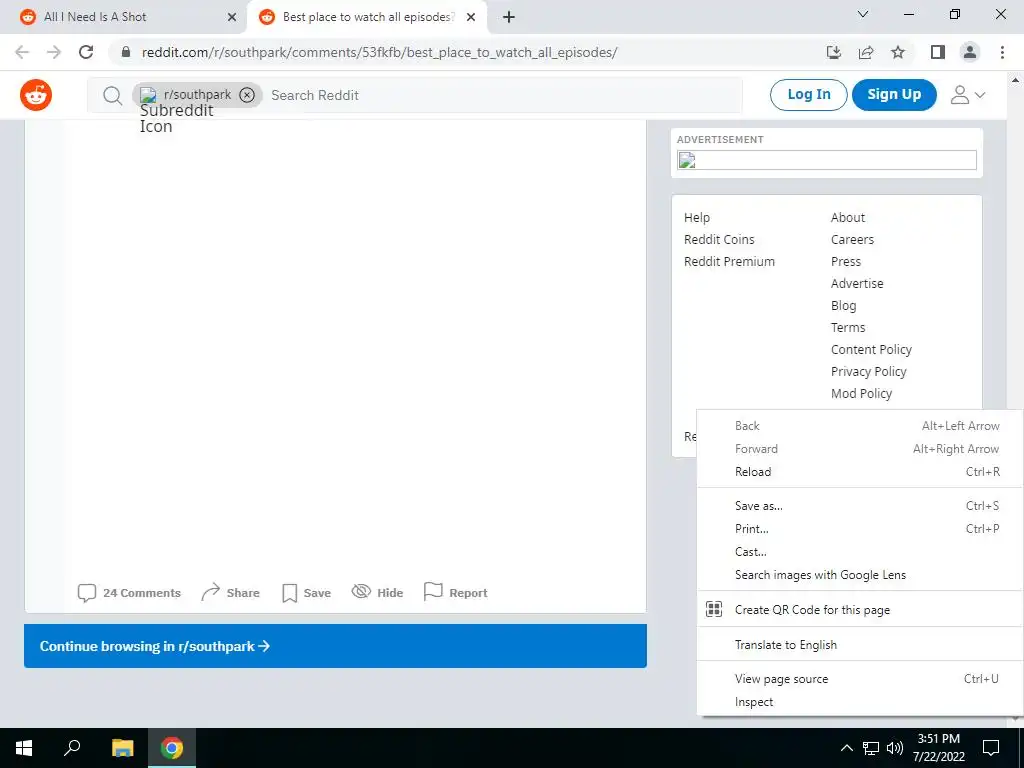Choose Search images with Google Lens
Screen dimensions: 1024x768
click(x=859, y=575)
